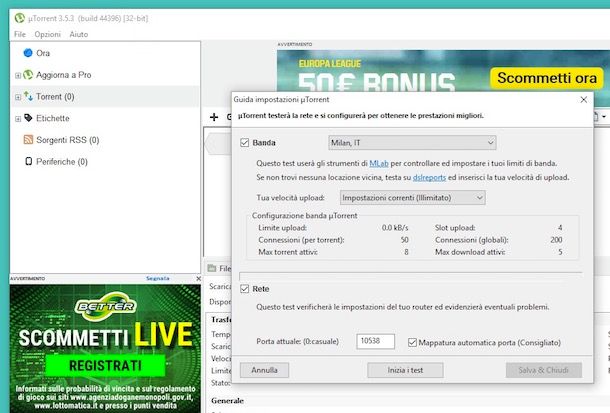610x413 pixels.
Task: Click the Salva & Chiudi button
Action: point(543,370)
